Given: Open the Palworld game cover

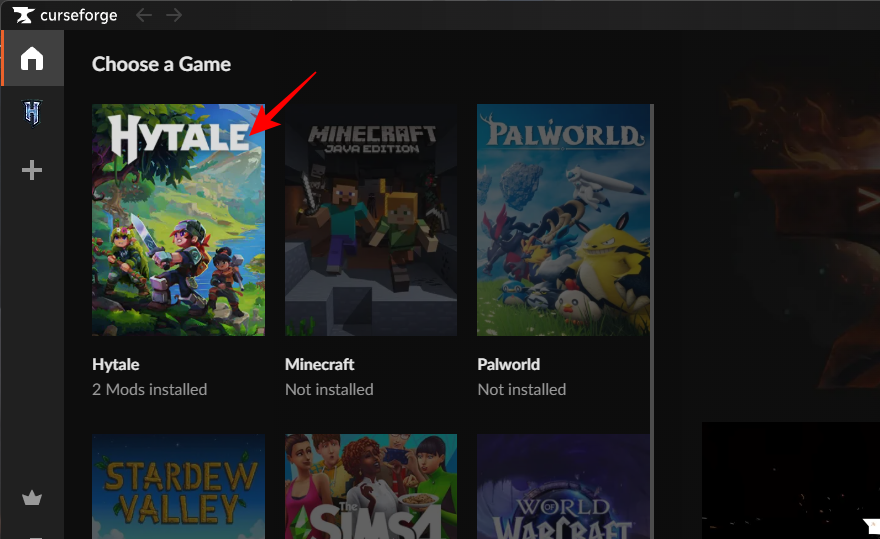Looking at the screenshot, I should click(563, 220).
